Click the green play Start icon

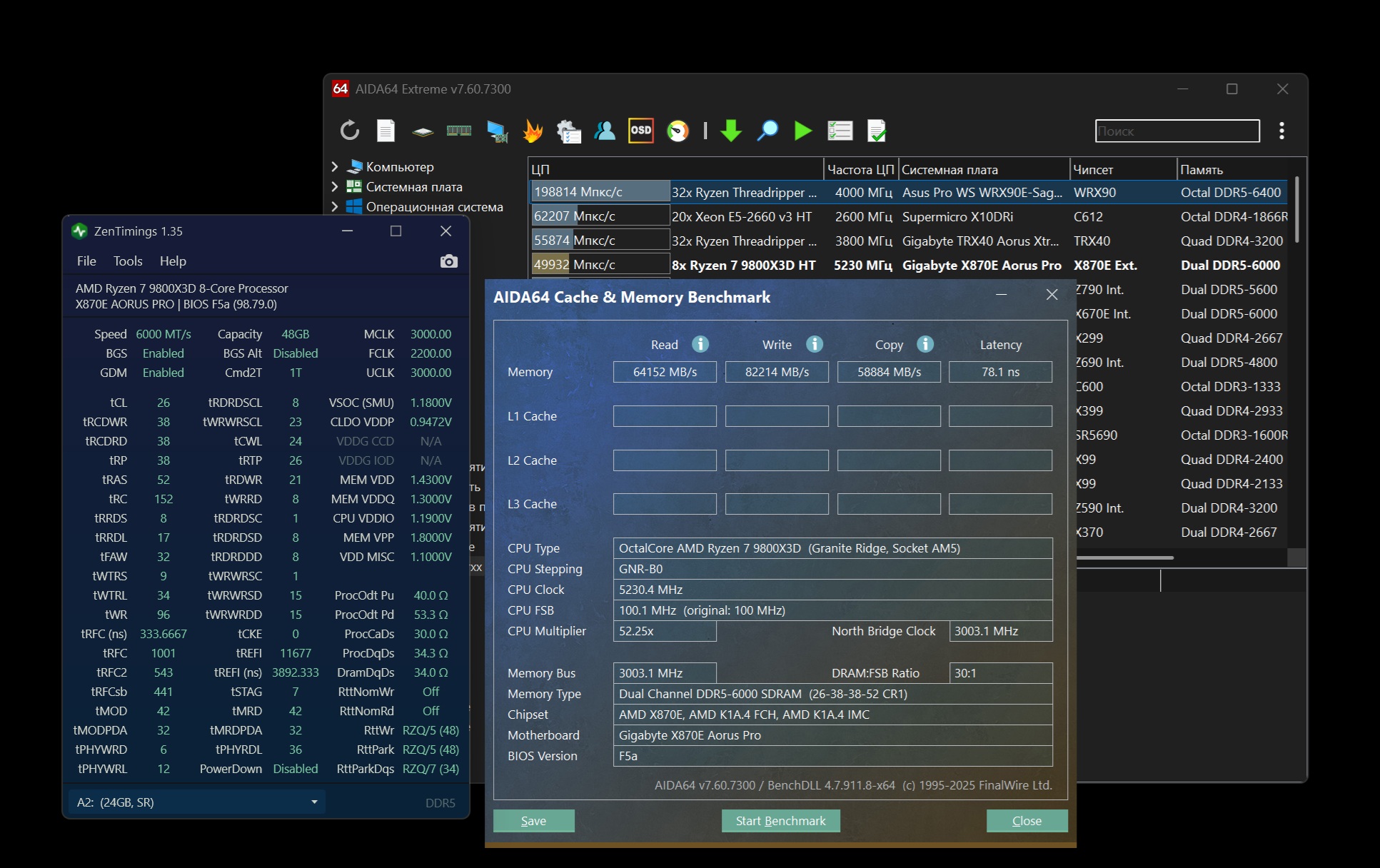point(803,131)
